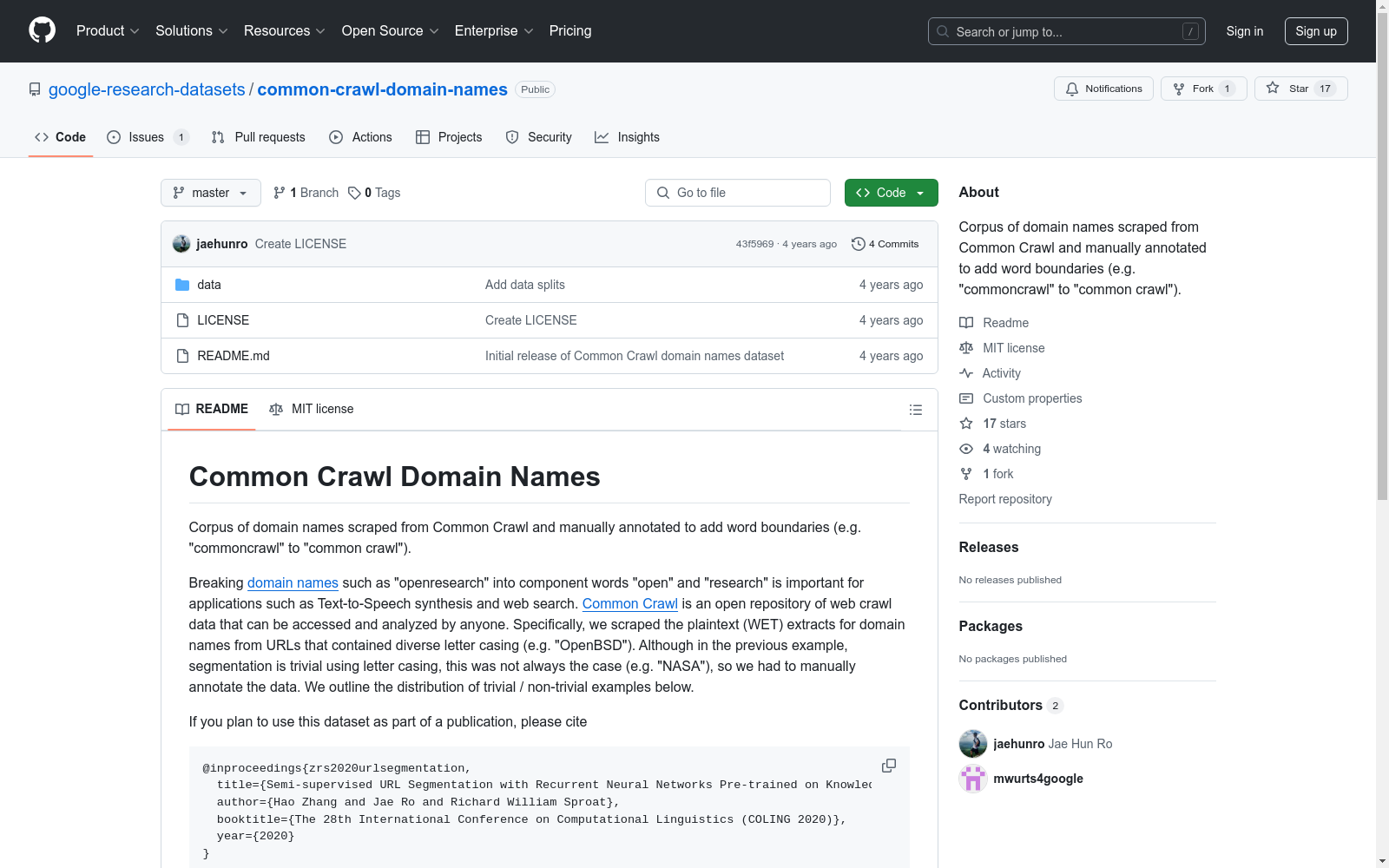The height and width of the screenshot is (868, 1389).
Task: Open the common-crawl-domain-names repo title link
Action: [383, 89]
